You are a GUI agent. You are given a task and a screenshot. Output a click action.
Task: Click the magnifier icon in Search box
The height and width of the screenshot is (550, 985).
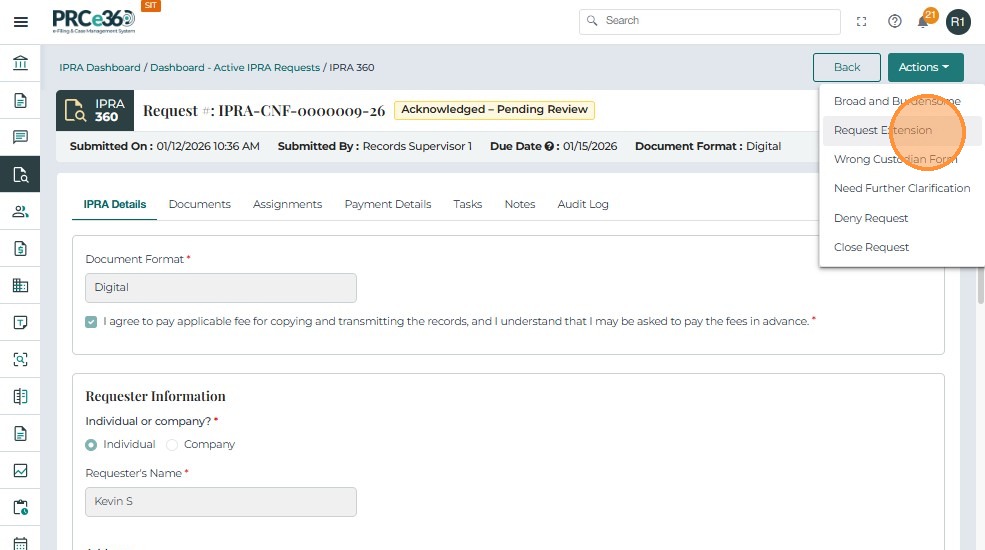pos(592,21)
